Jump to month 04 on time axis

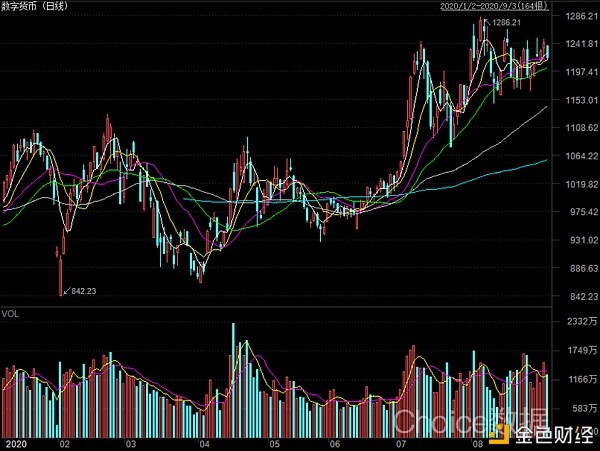click(x=204, y=441)
